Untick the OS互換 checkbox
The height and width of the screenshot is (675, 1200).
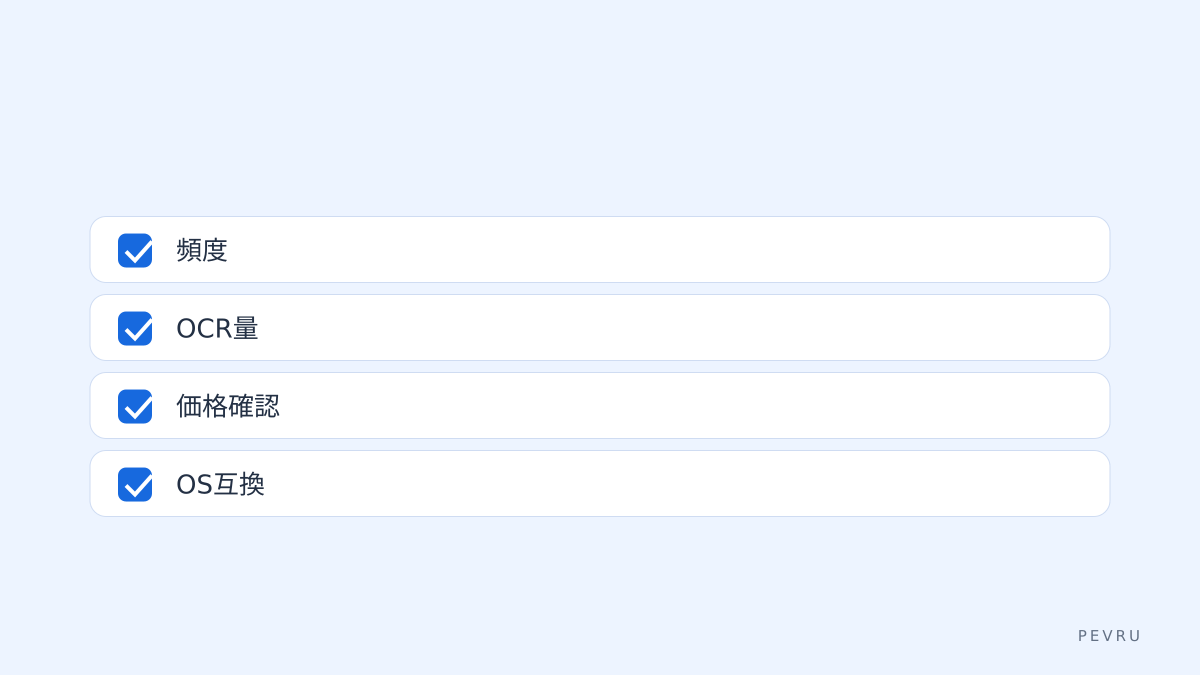click(135, 484)
